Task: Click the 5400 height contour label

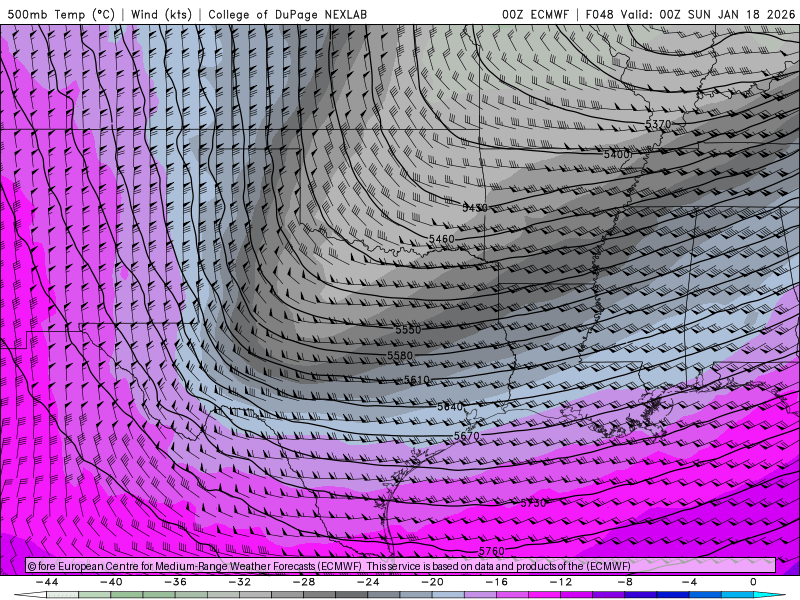Action: [616, 154]
